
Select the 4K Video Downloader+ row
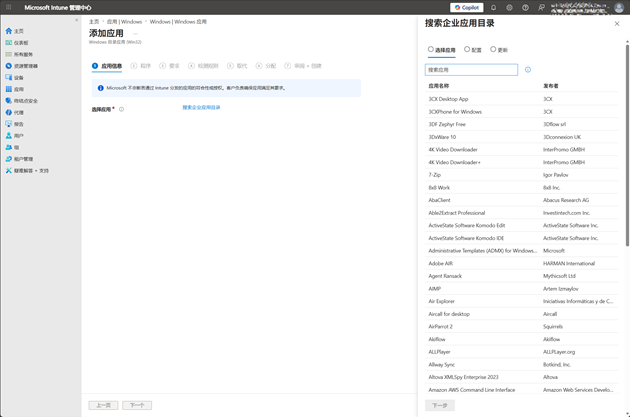coord(522,162)
